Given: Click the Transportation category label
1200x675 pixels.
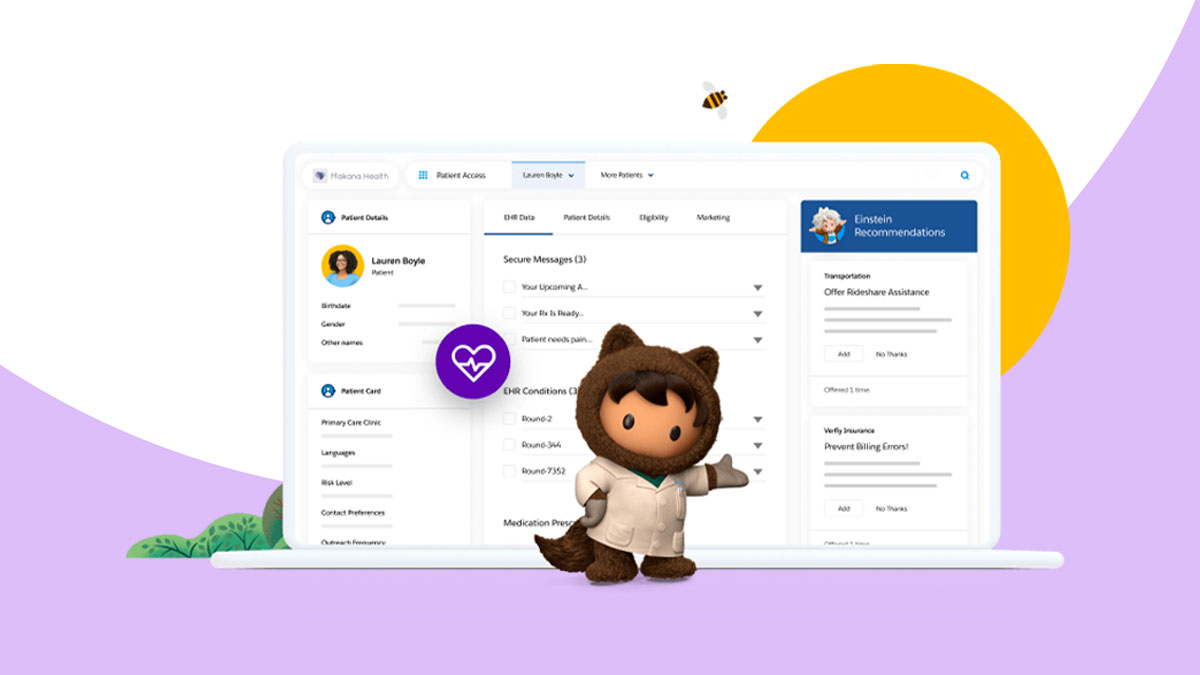Looking at the screenshot, I should click(847, 276).
